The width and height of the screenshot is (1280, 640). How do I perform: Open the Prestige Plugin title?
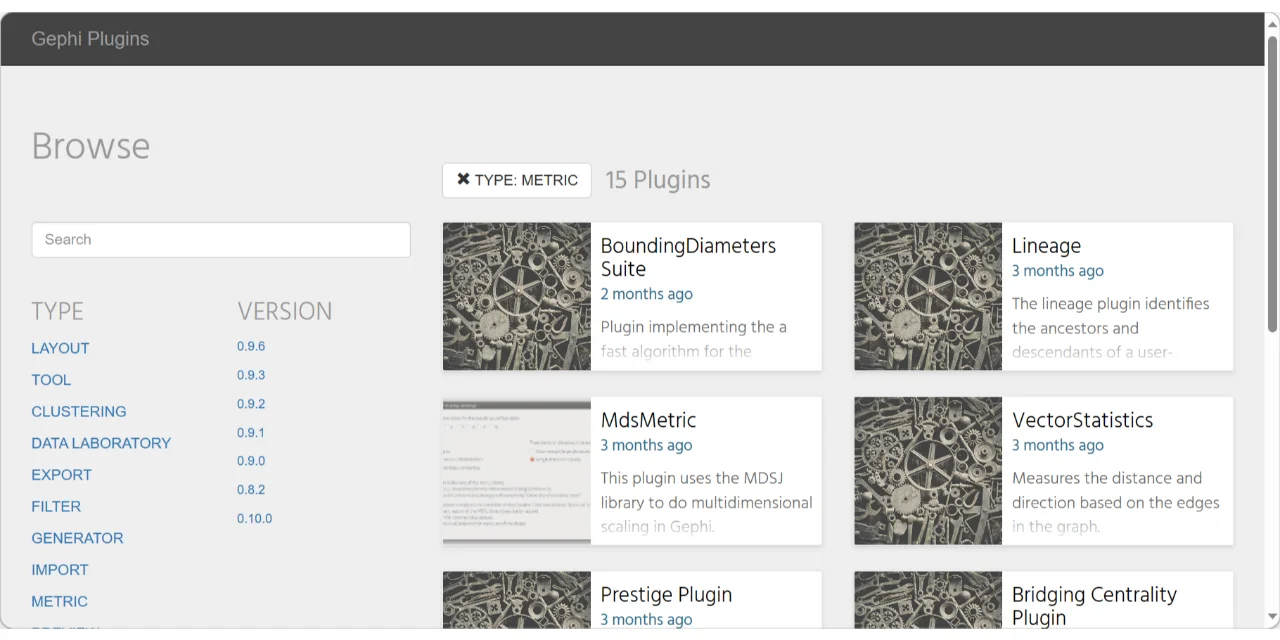(666, 595)
